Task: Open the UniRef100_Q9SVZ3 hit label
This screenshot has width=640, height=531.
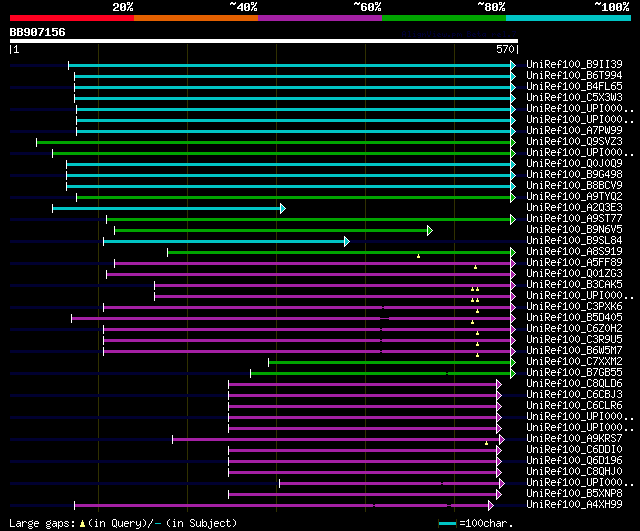Action: click(574, 142)
